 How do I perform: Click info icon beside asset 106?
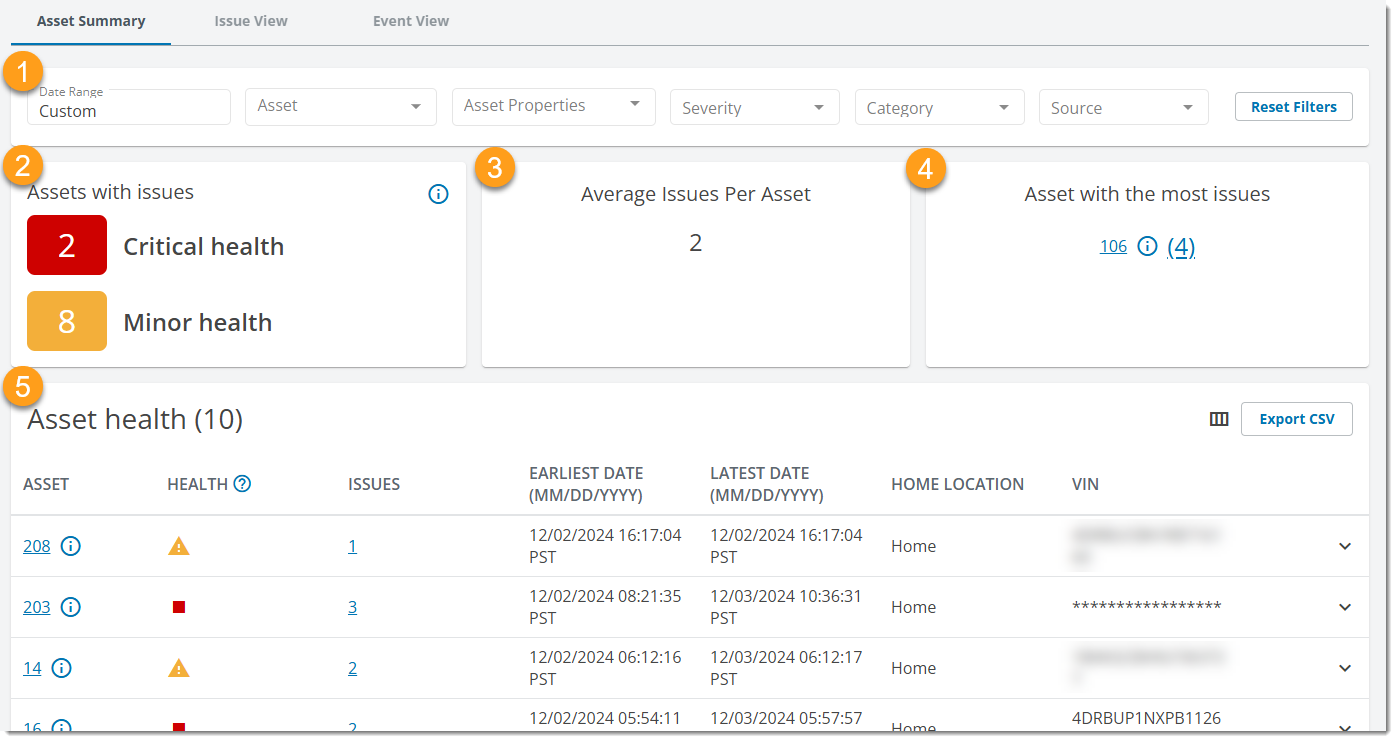[x=1148, y=246]
